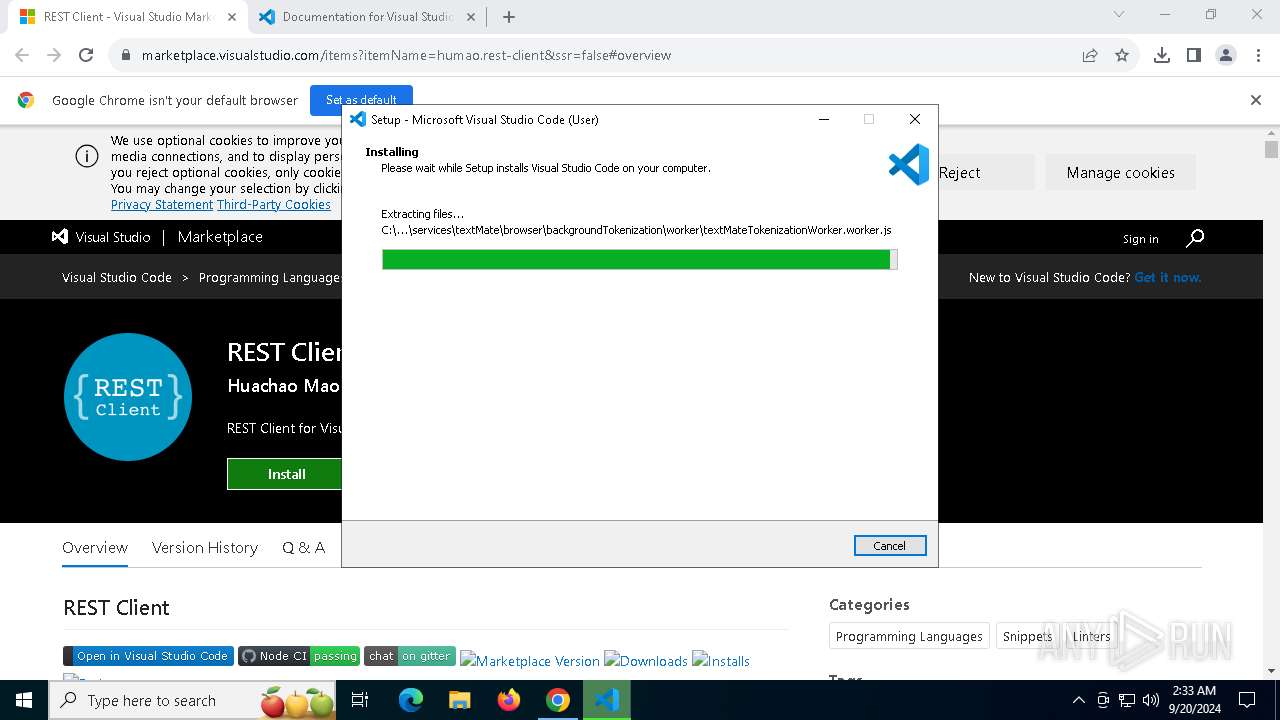Click the REST Client heading text

(x=116, y=608)
